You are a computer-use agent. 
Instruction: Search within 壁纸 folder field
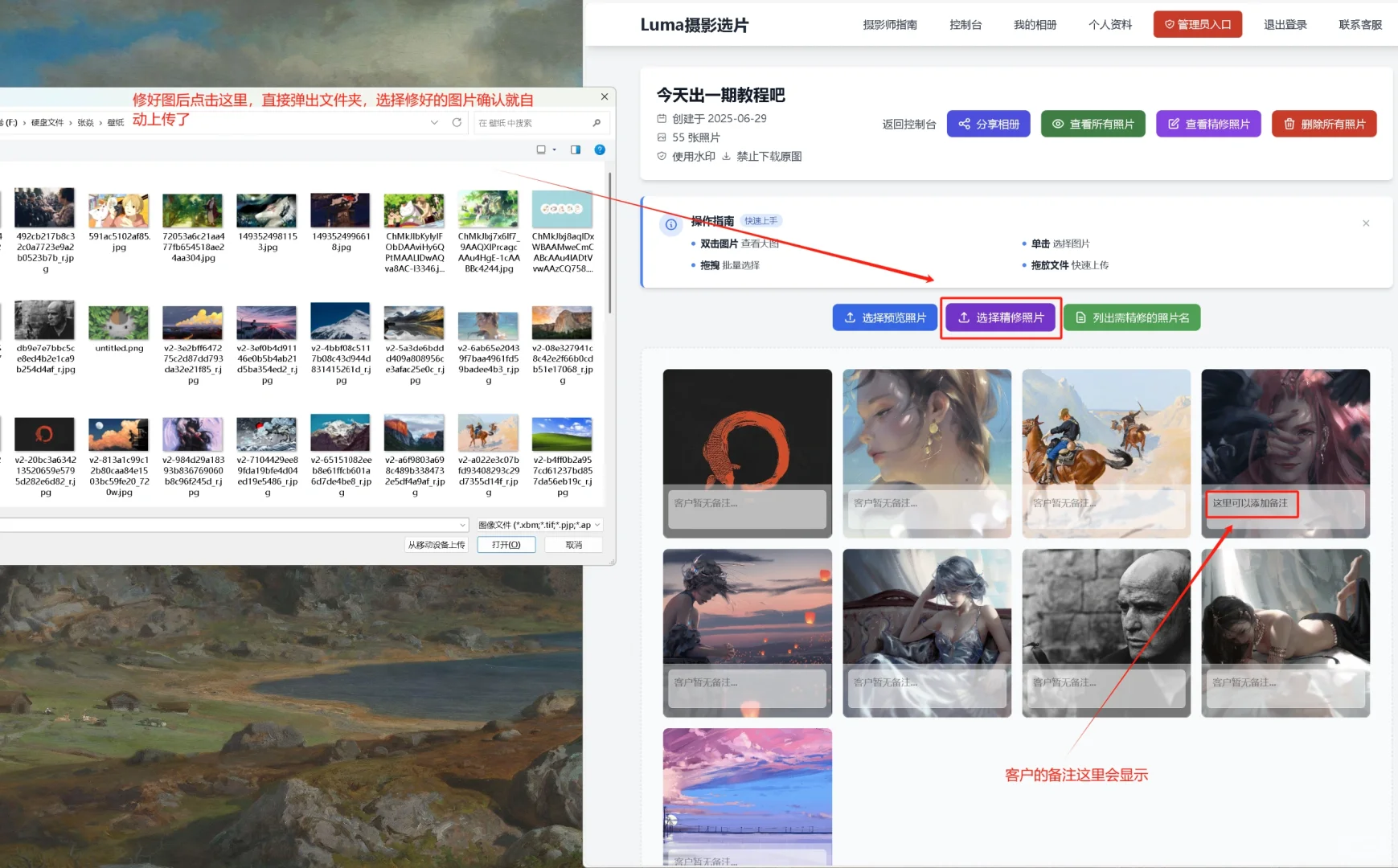pos(534,123)
